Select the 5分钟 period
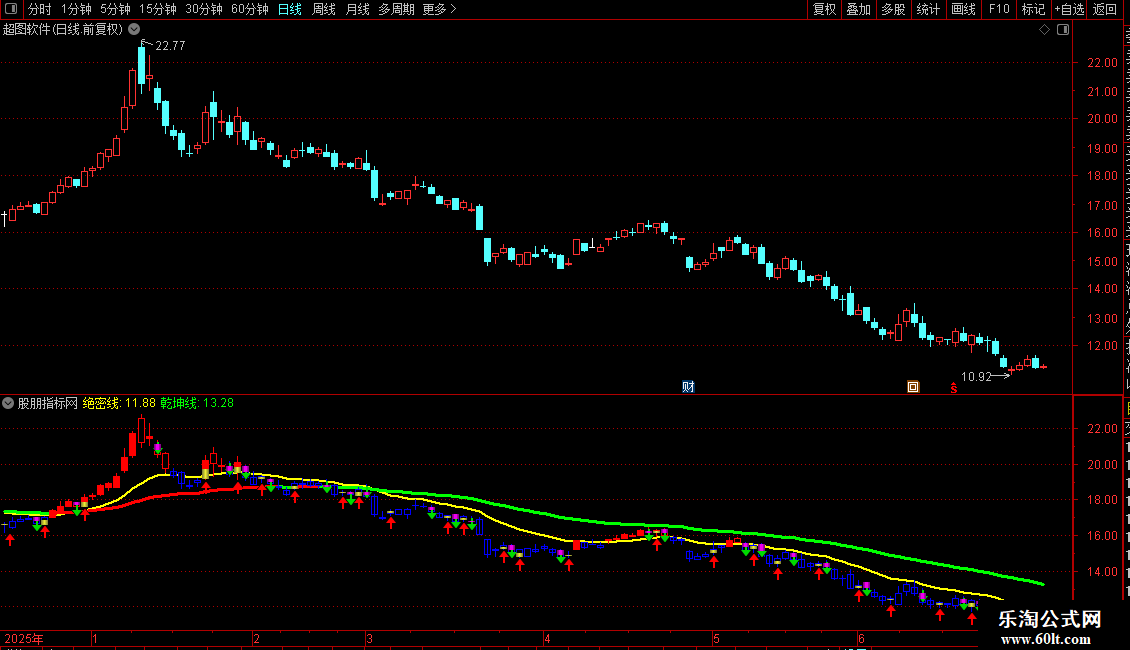 [115, 9]
